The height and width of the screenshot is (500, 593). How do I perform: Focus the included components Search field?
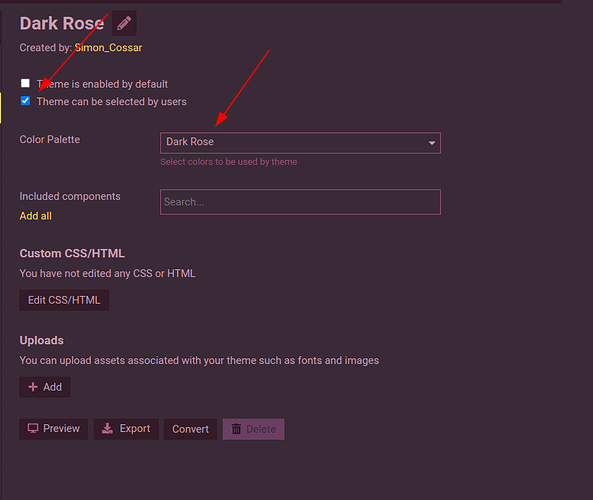tap(300, 202)
